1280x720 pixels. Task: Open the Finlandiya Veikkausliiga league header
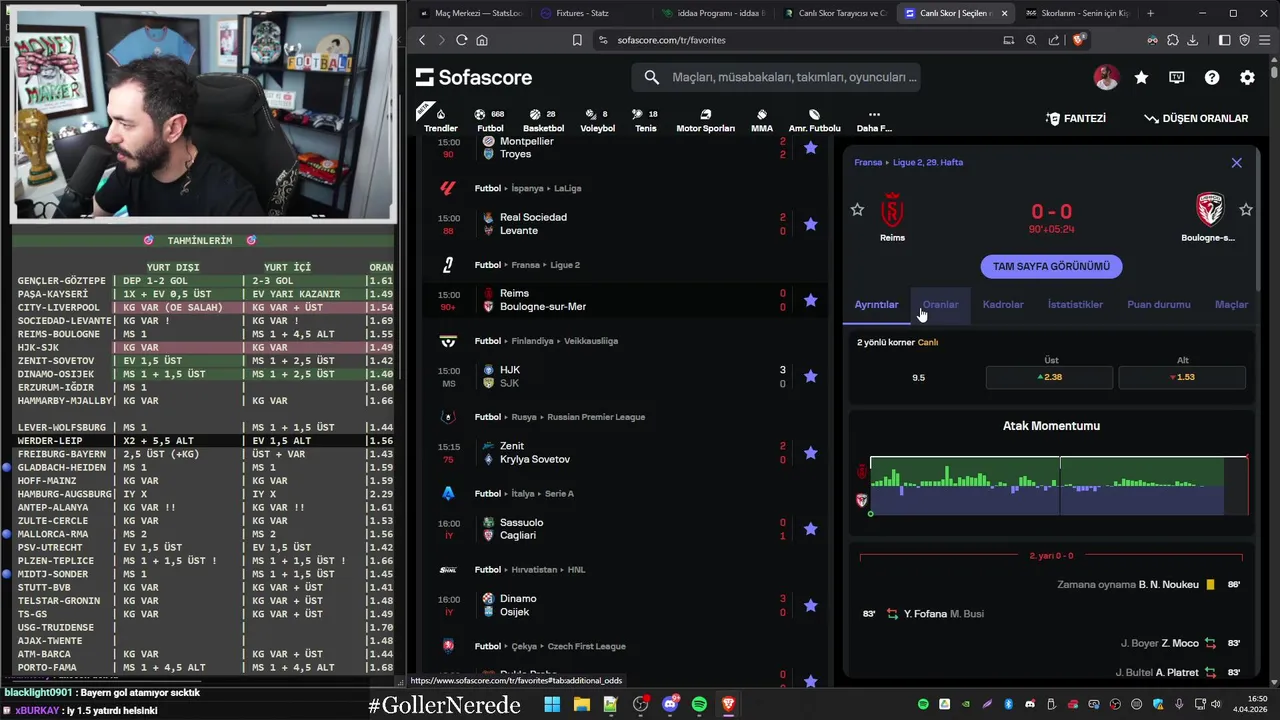546,341
